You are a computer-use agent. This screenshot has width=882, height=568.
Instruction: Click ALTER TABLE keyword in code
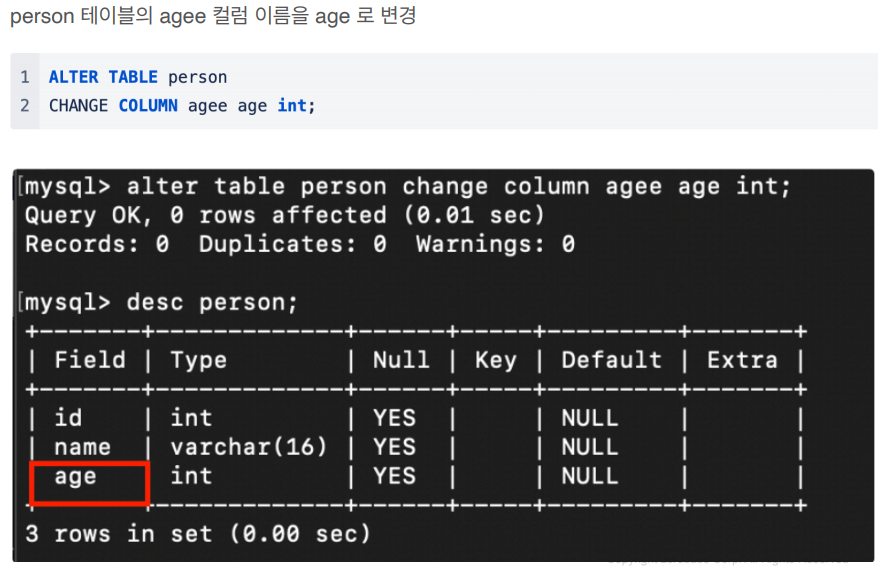(x=103, y=77)
